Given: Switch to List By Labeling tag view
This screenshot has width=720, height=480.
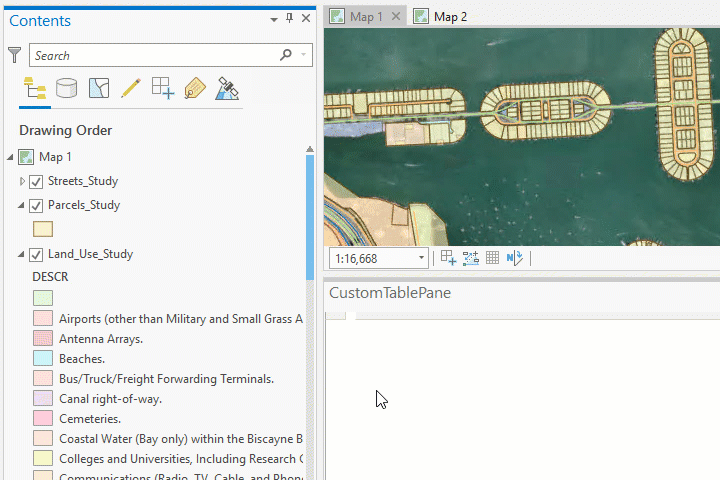Looking at the screenshot, I should [x=195, y=88].
